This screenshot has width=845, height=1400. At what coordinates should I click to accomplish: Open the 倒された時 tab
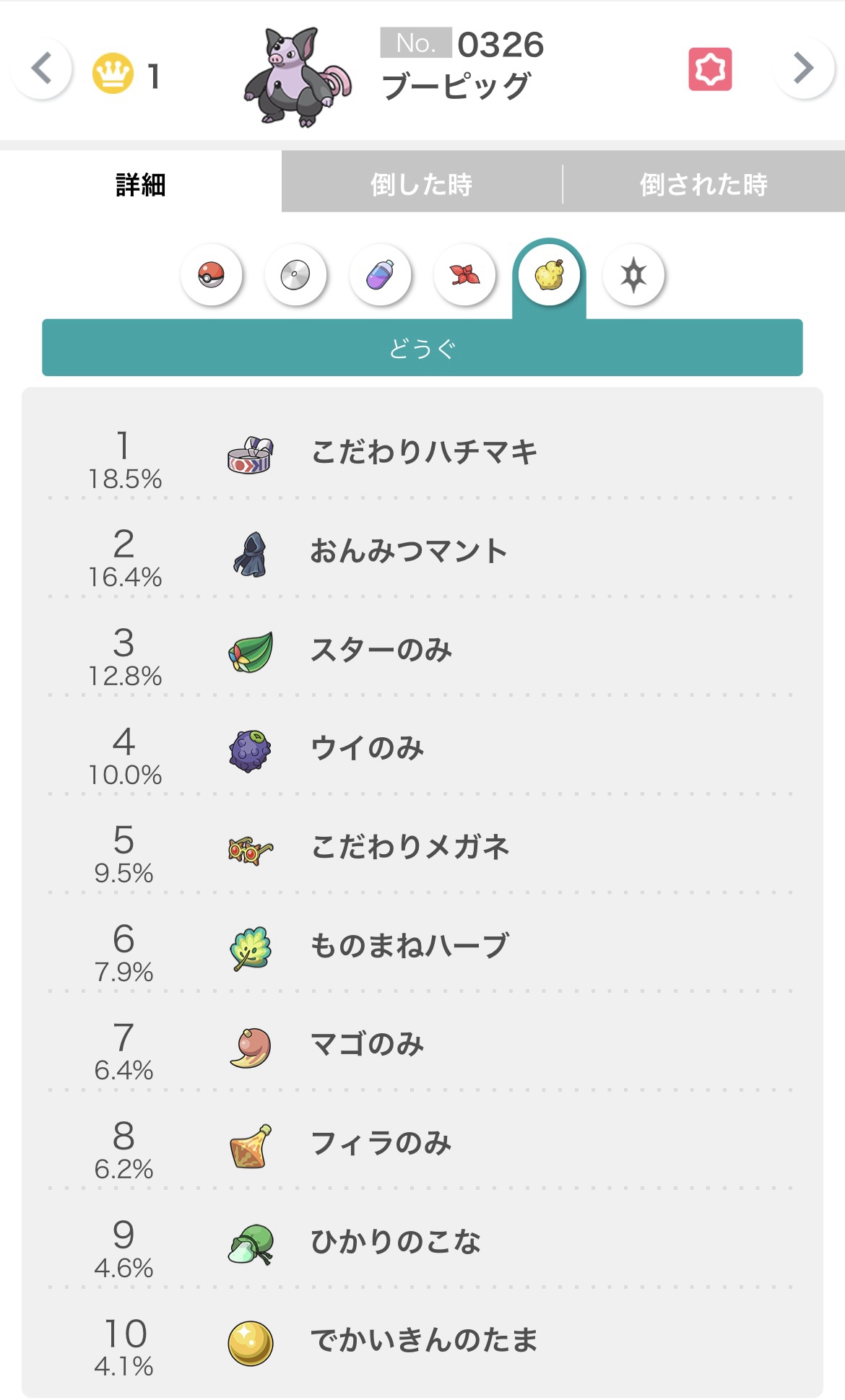[x=703, y=184]
